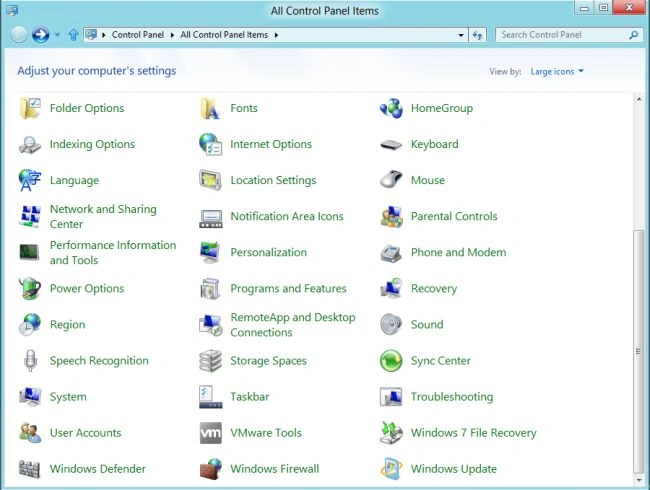Open the Network and Sharing Center icon
650x490 pixels.
(30, 216)
